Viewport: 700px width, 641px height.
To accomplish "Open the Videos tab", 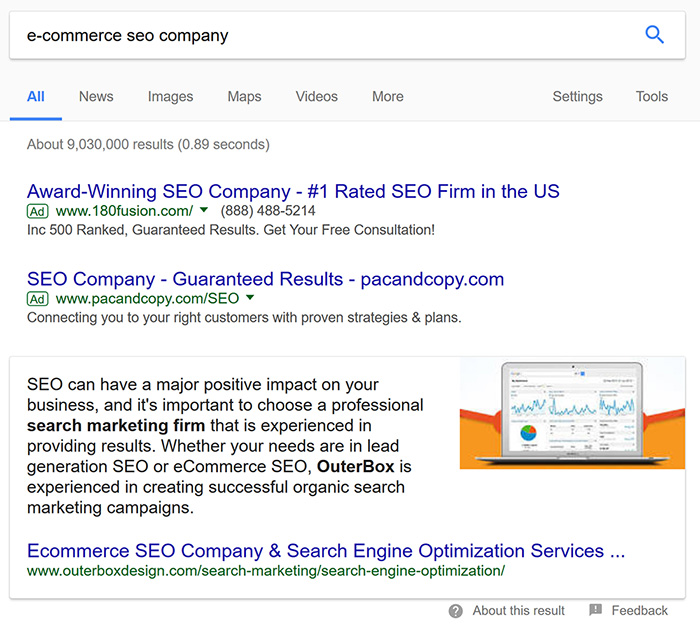I will (x=317, y=96).
